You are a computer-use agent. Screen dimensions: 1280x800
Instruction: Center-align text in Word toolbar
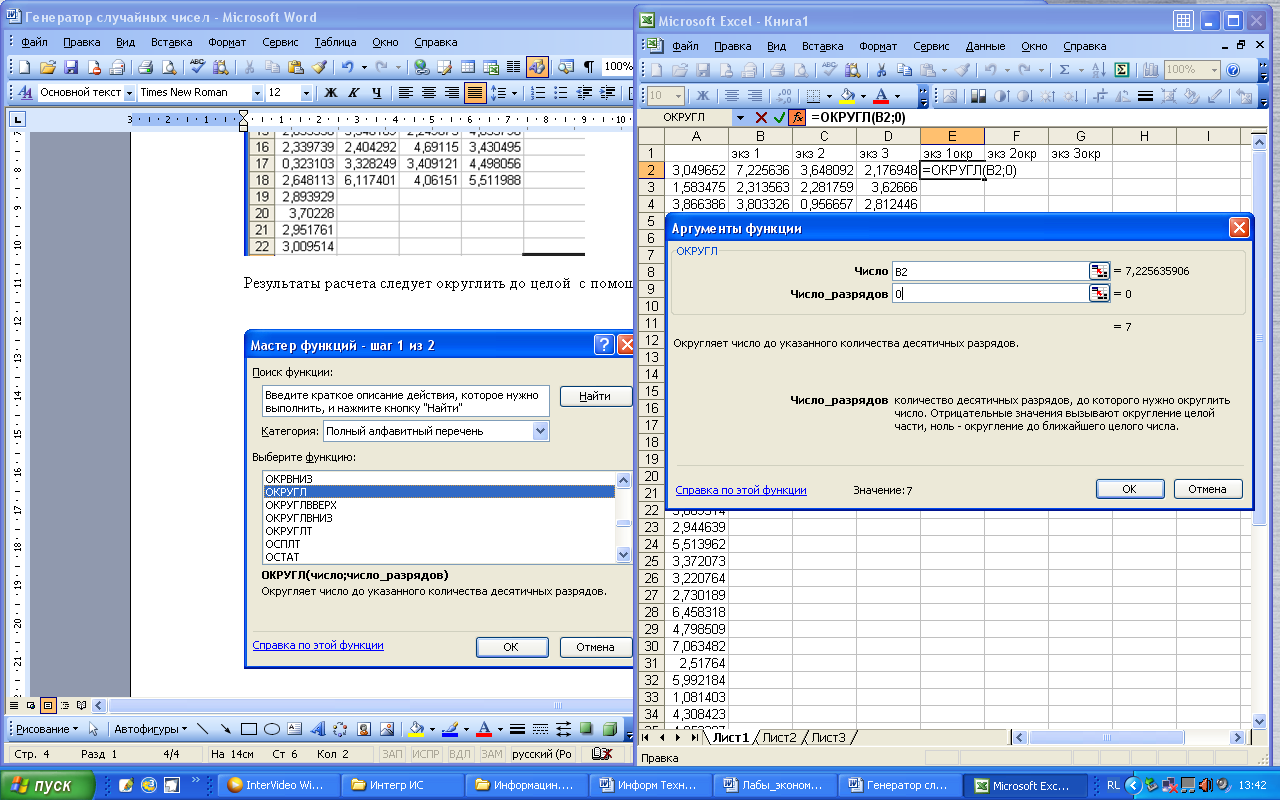click(428, 93)
